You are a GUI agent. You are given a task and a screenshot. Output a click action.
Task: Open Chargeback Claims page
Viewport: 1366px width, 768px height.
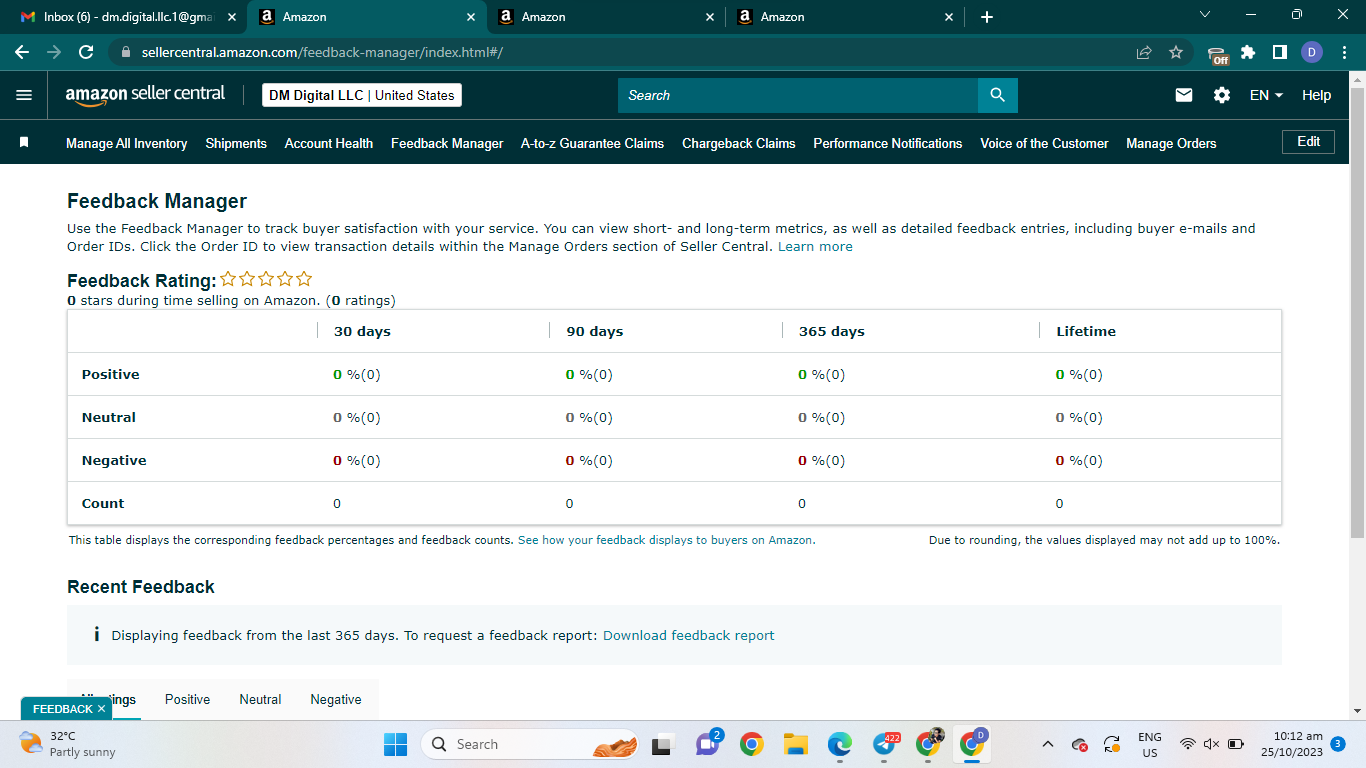point(739,143)
